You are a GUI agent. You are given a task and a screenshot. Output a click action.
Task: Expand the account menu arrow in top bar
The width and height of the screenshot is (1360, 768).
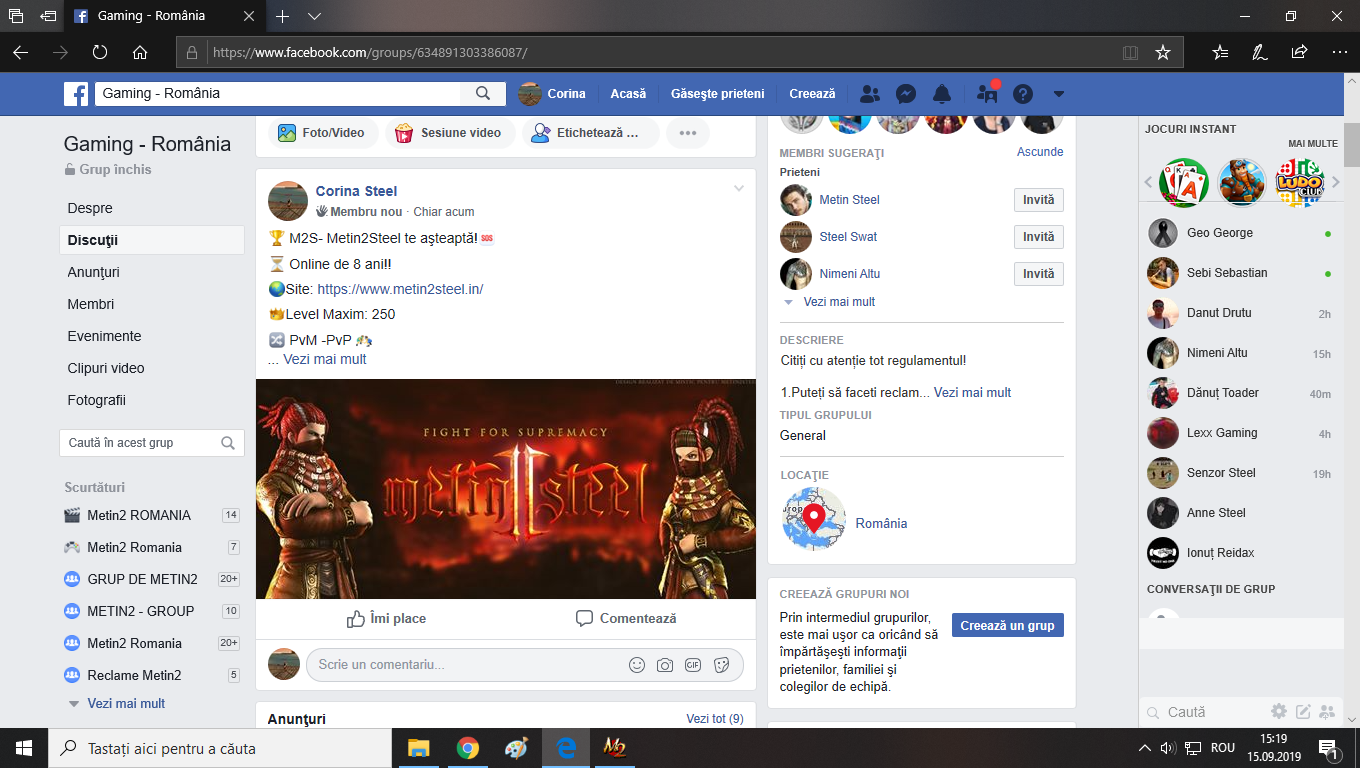pos(1059,94)
